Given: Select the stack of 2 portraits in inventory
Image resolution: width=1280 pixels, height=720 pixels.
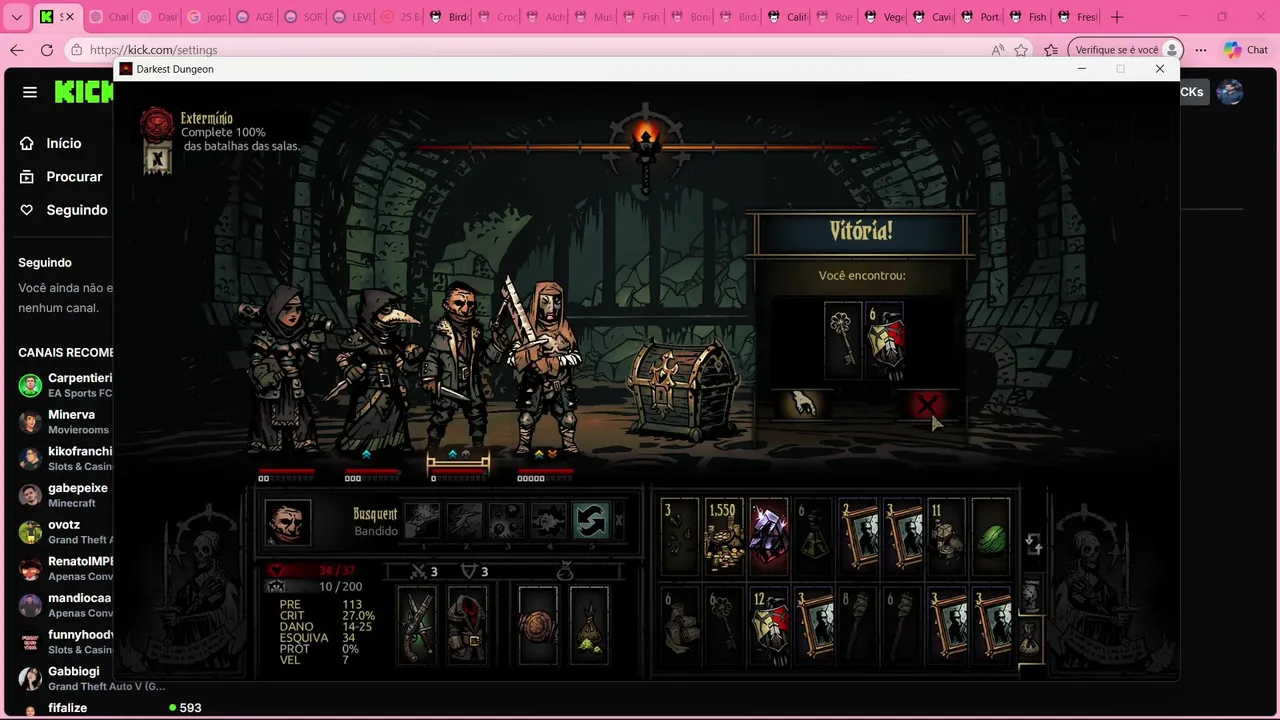Looking at the screenshot, I should point(858,537).
